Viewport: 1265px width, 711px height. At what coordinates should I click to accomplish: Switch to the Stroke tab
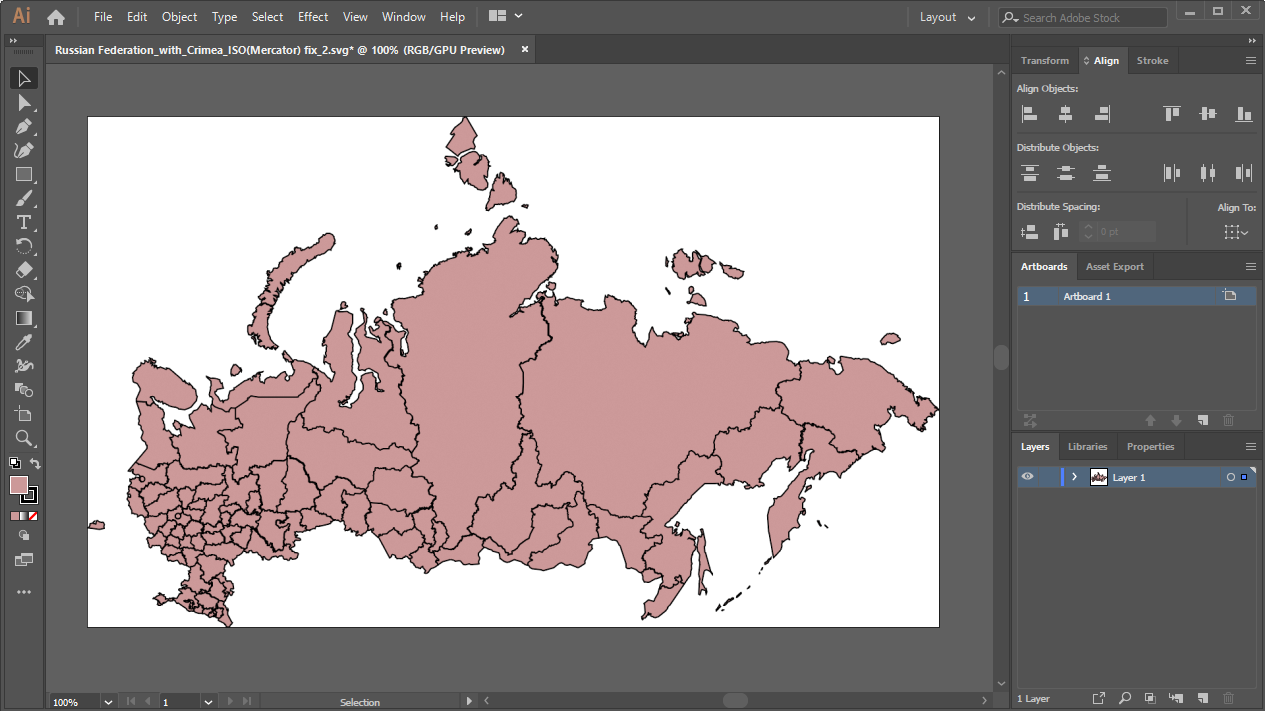tap(1152, 61)
